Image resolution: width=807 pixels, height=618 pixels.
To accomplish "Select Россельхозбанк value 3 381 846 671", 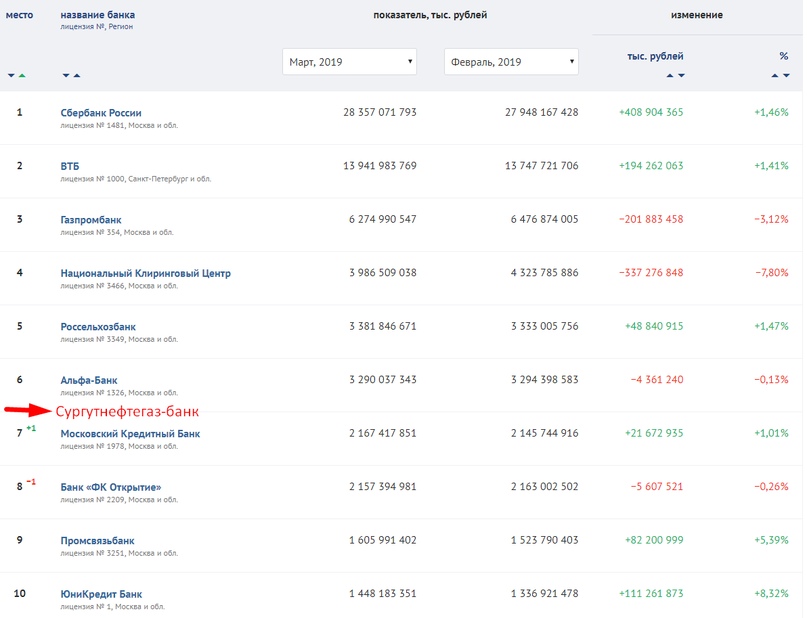I will coord(383,326).
